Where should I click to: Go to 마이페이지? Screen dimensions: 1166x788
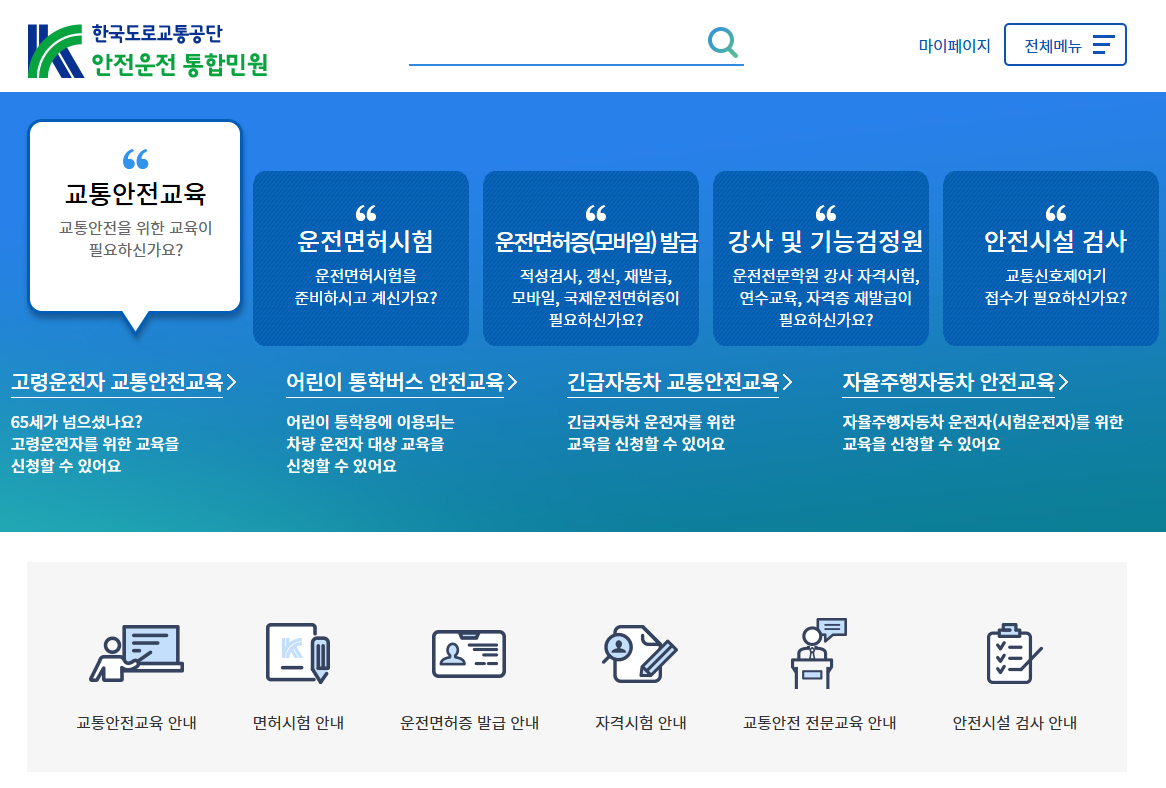pos(954,45)
